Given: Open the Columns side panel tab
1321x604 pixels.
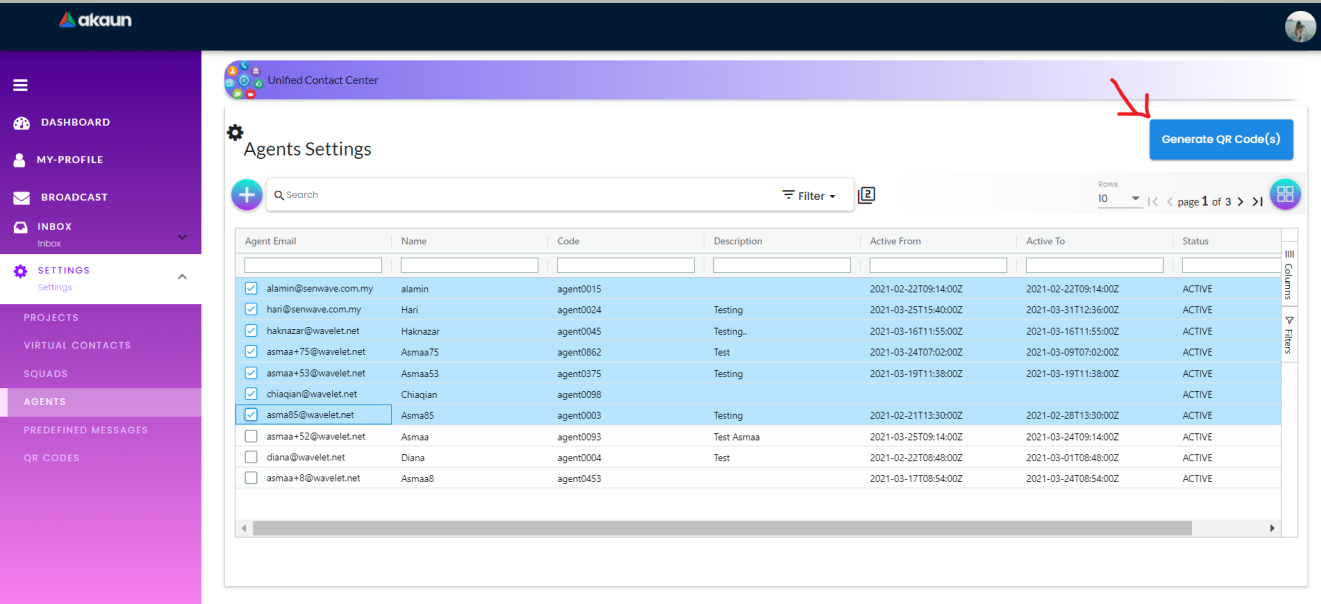Looking at the screenshot, I should click(1289, 275).
